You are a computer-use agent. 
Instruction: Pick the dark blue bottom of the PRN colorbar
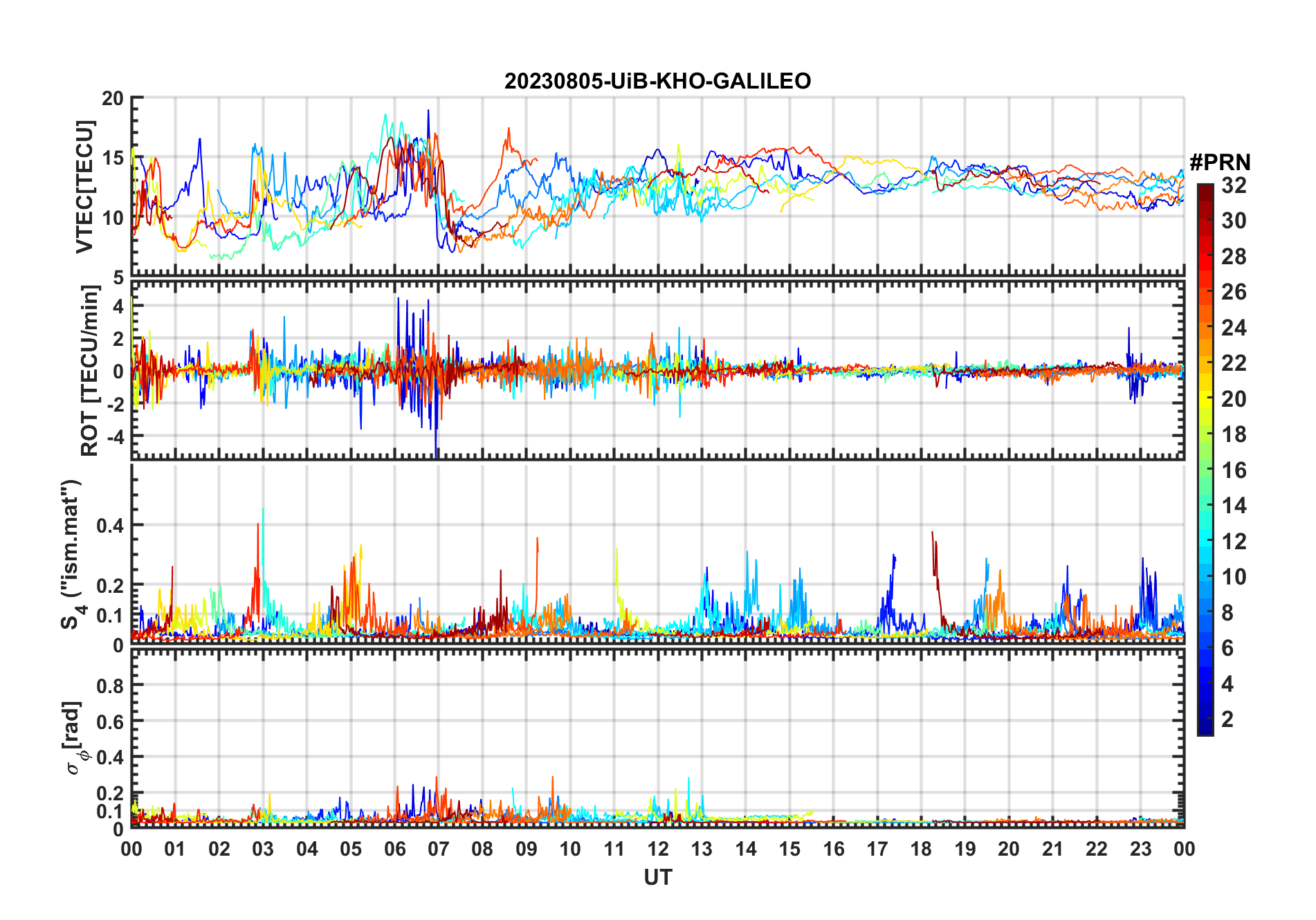[x=1205, y=727]
